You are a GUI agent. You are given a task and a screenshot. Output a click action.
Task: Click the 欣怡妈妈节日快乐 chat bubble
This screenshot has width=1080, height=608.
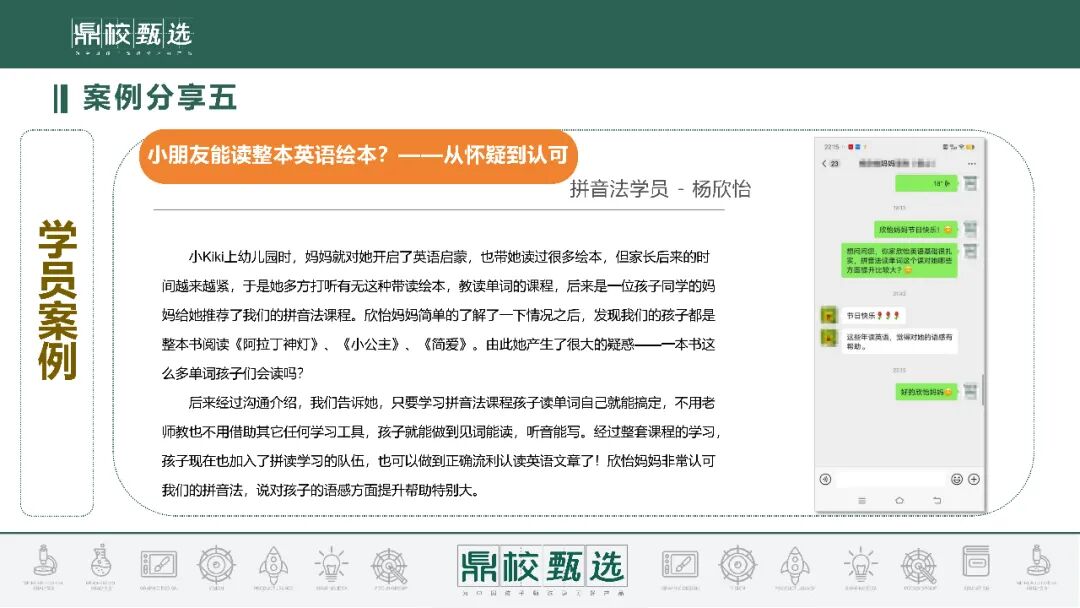(x=915, y=229)
